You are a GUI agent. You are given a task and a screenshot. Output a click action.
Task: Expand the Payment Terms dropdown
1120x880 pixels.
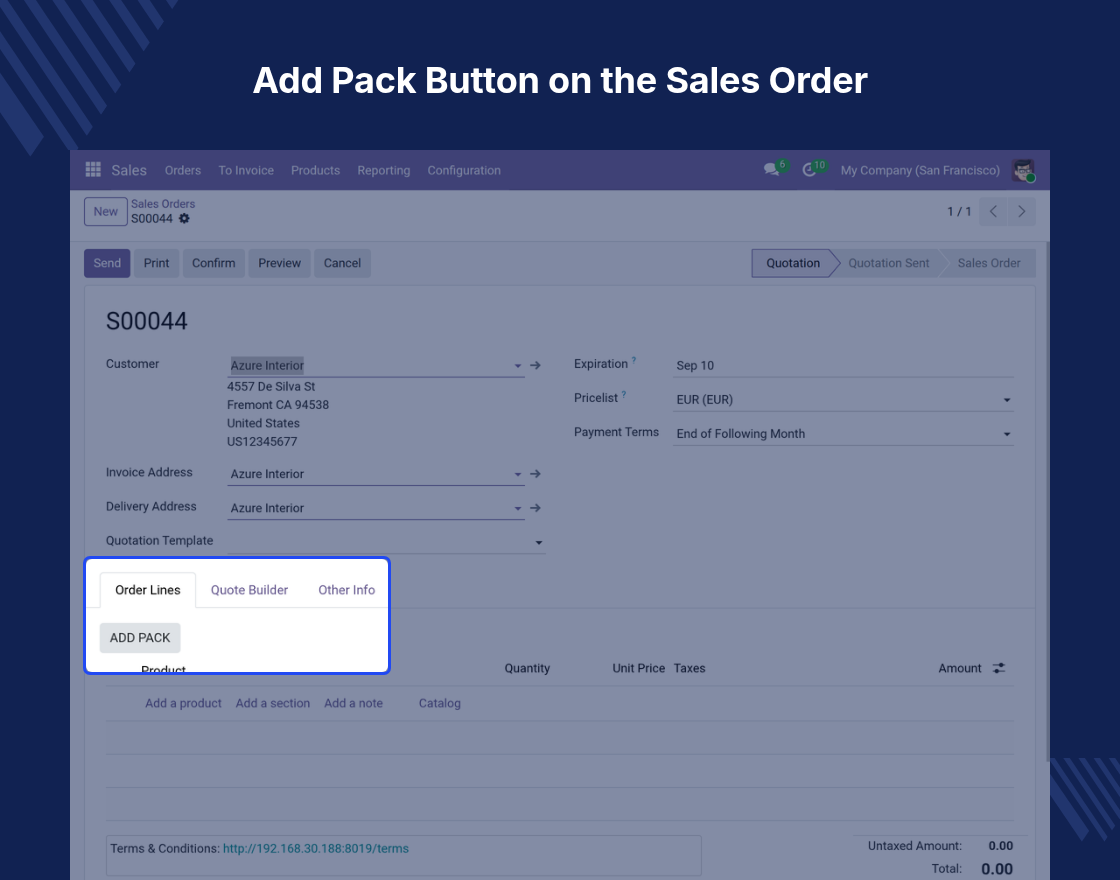(x=1006, y=434)
